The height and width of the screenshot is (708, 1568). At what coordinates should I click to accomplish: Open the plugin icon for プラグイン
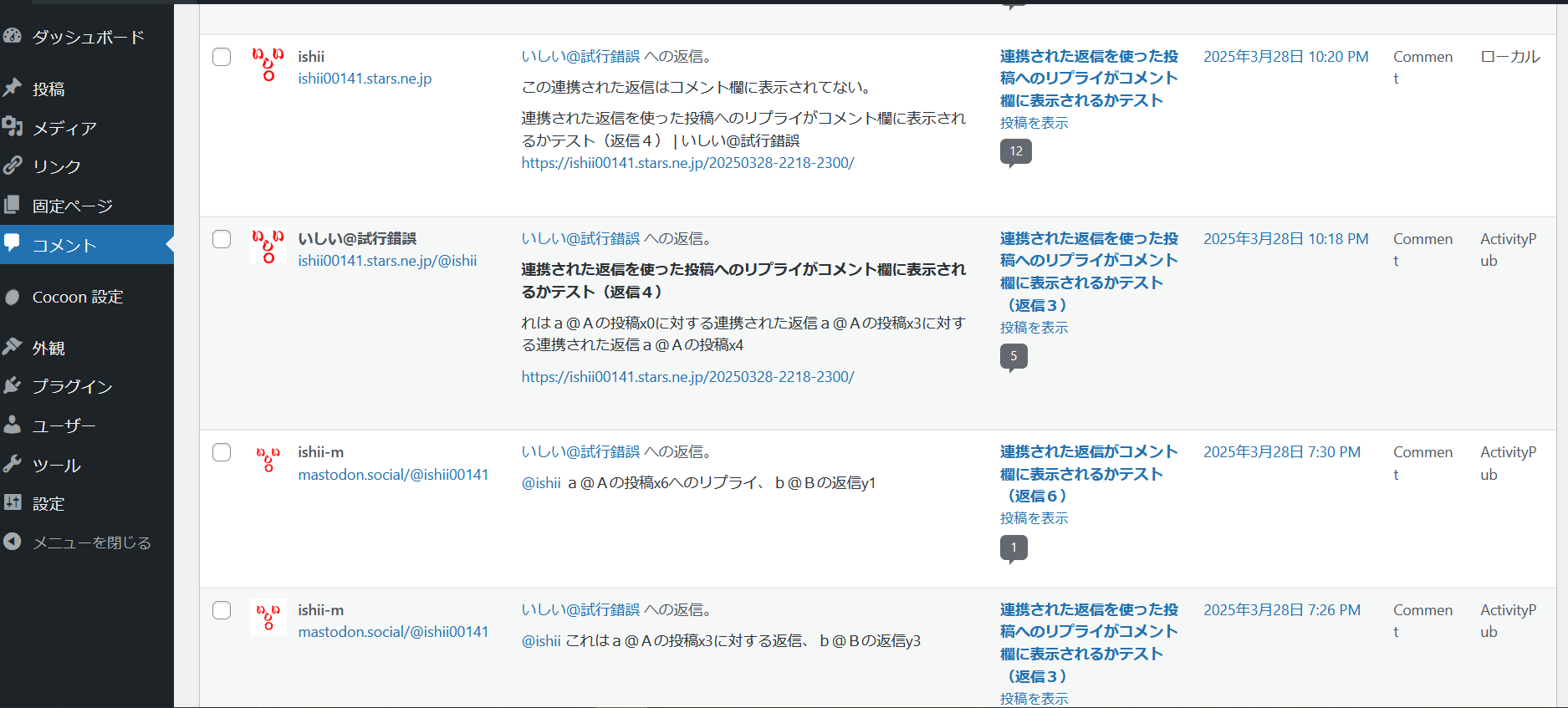coord(13,385)
